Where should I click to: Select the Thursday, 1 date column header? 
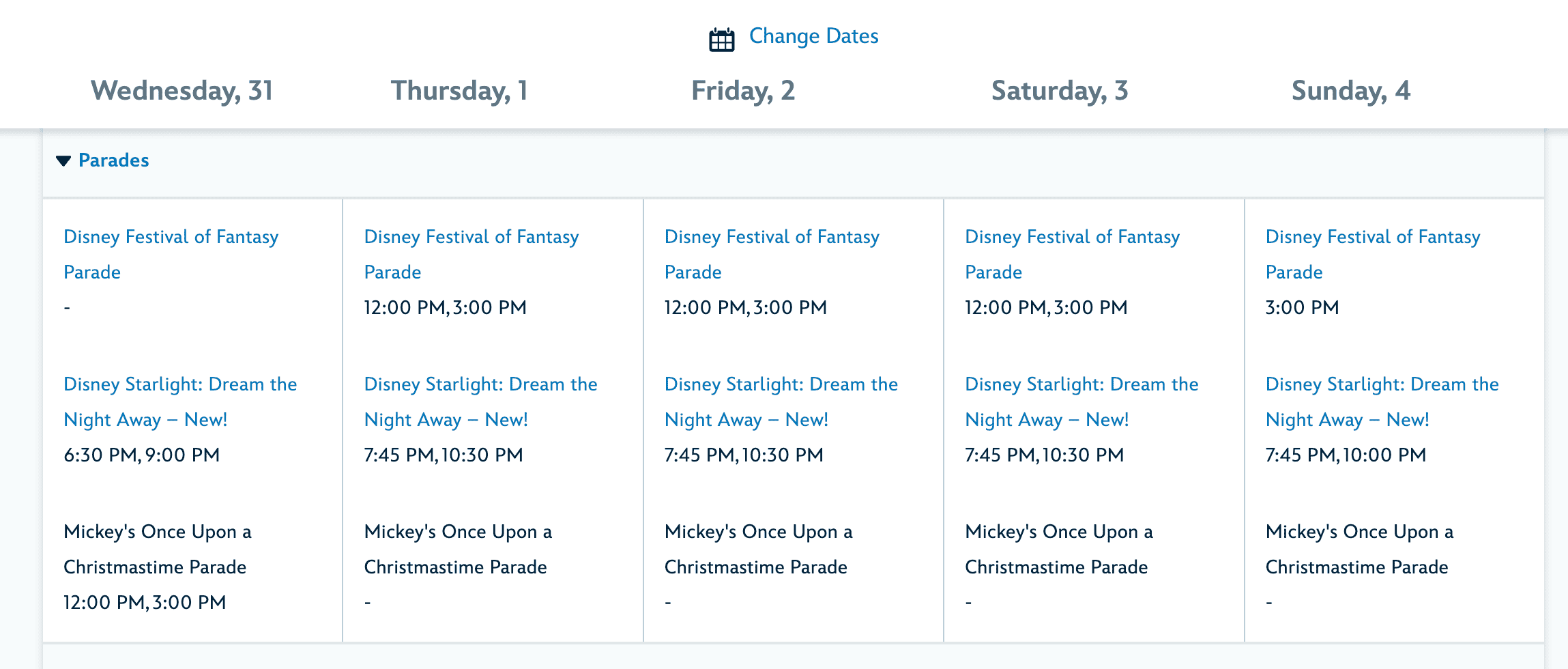(x=459, y=91)
